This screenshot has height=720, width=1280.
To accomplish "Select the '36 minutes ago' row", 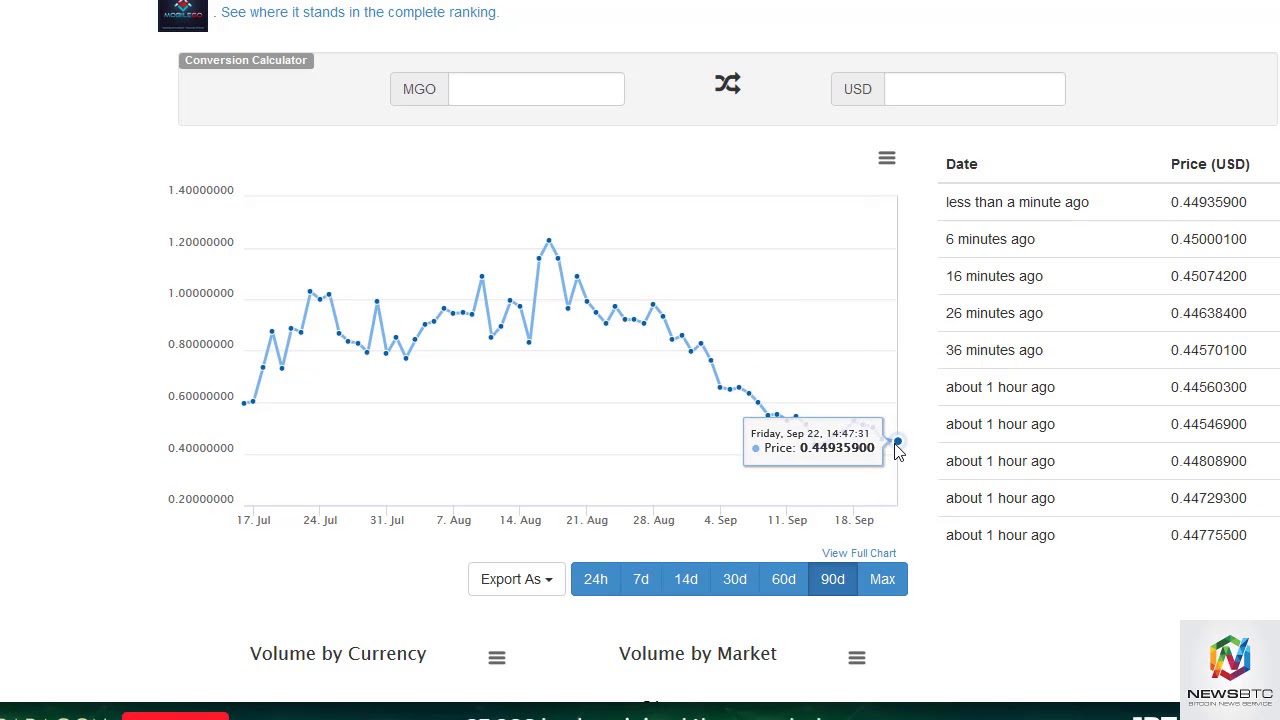I will [x=1109, y=350].
